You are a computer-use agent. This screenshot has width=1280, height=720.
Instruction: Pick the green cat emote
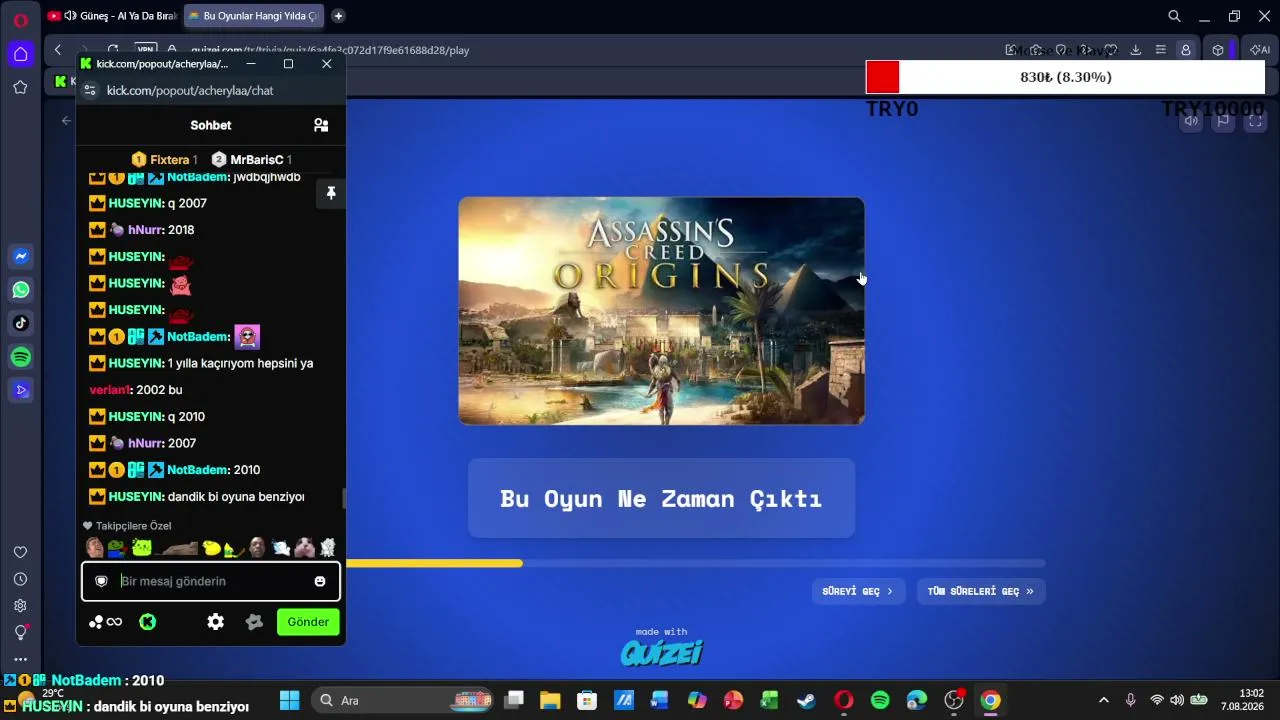(x=141, y=547)
